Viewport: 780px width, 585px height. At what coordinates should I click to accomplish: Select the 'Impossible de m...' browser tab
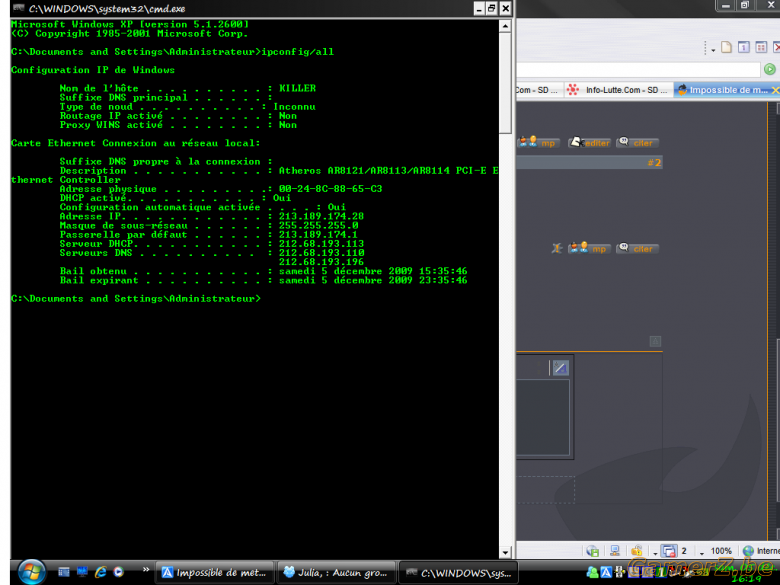coord(723,90)
